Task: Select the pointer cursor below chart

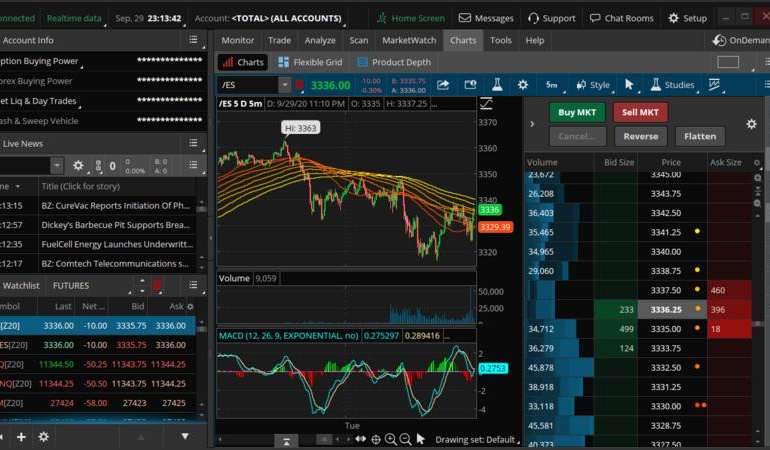Action: click(420, 439)
